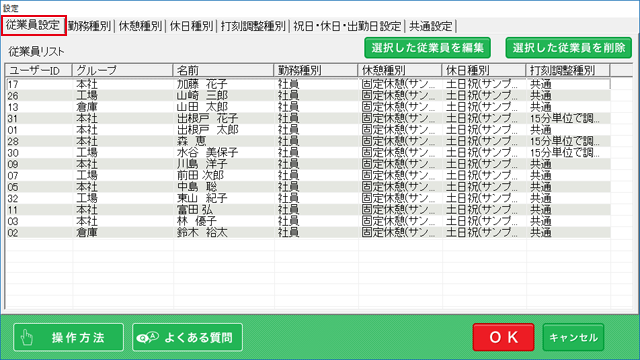The image size is (640, 360).
Task: Select the 打刻調整種別 tab
Action: (x=253, y=26)
